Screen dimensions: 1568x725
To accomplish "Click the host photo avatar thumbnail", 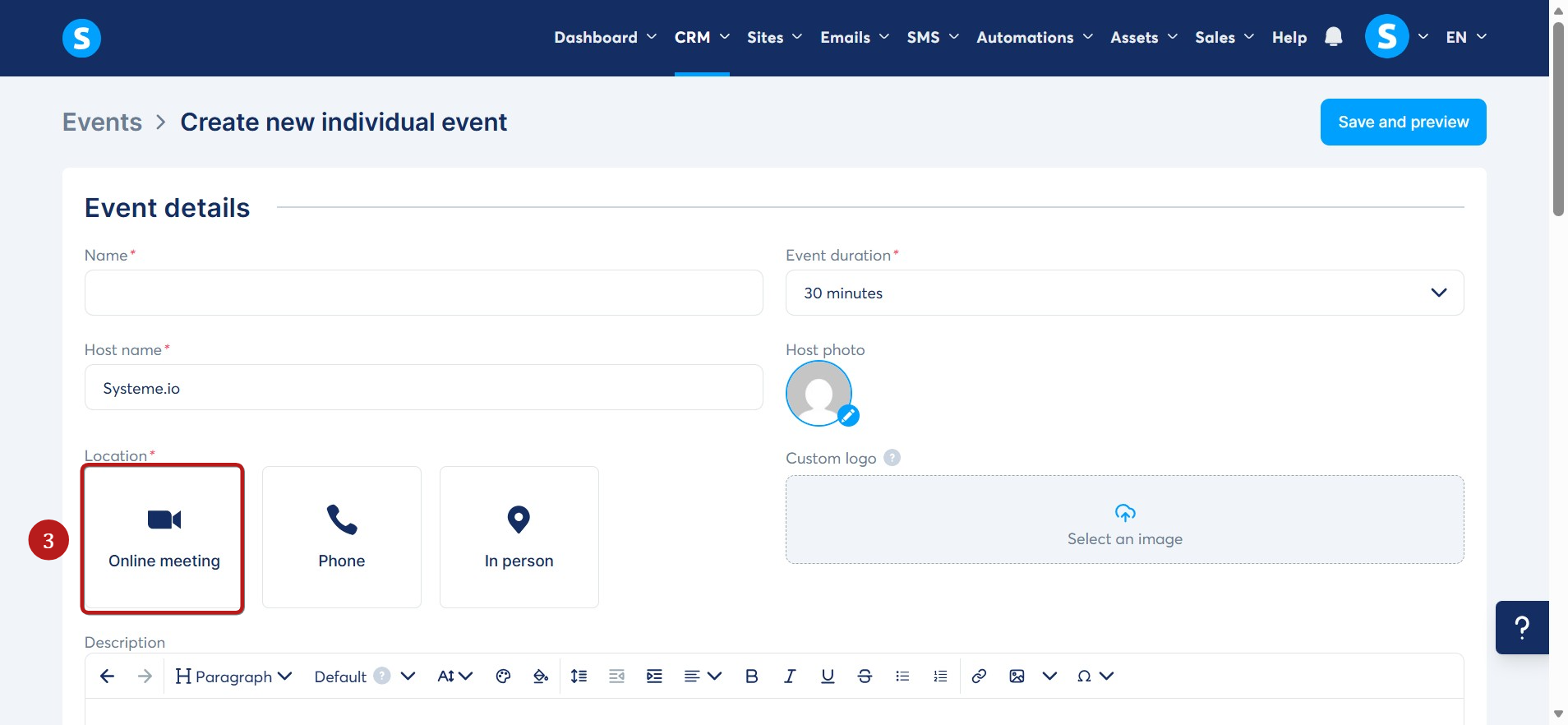I will 819,394.
